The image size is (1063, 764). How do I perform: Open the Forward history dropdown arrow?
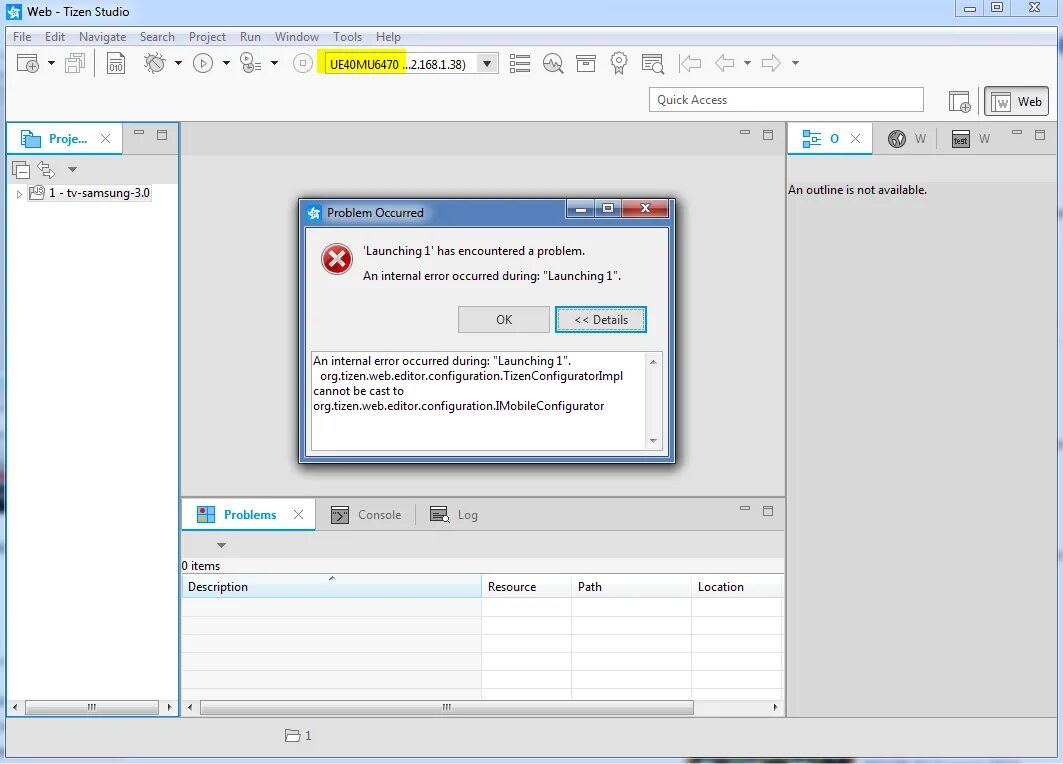pos(795,64)
